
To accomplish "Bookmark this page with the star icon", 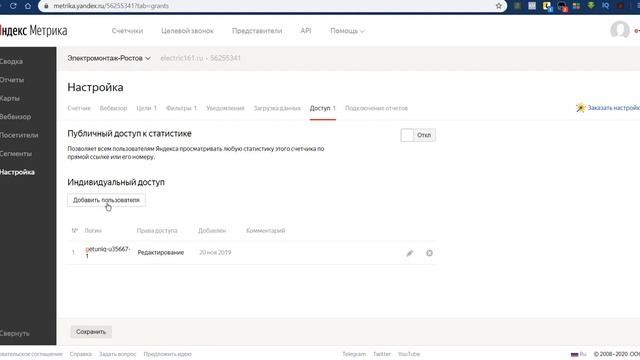I will tap(499, 6).
